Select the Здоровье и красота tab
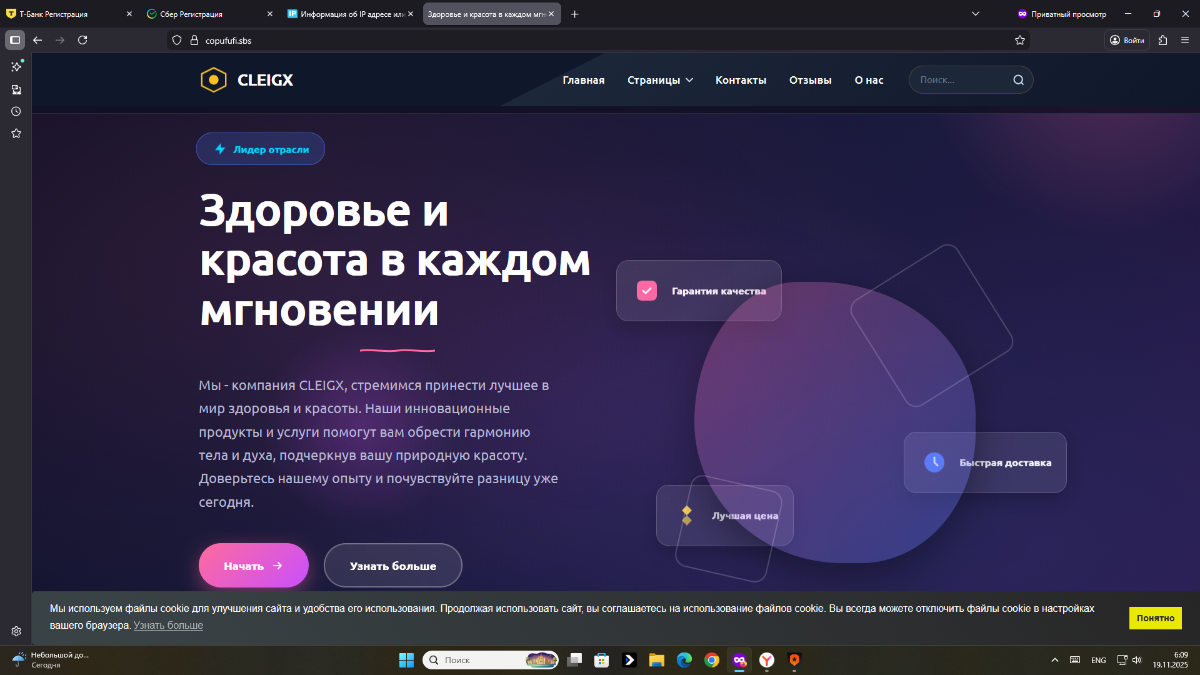This screenshot has width=1200, height=675. coord(491,14)
